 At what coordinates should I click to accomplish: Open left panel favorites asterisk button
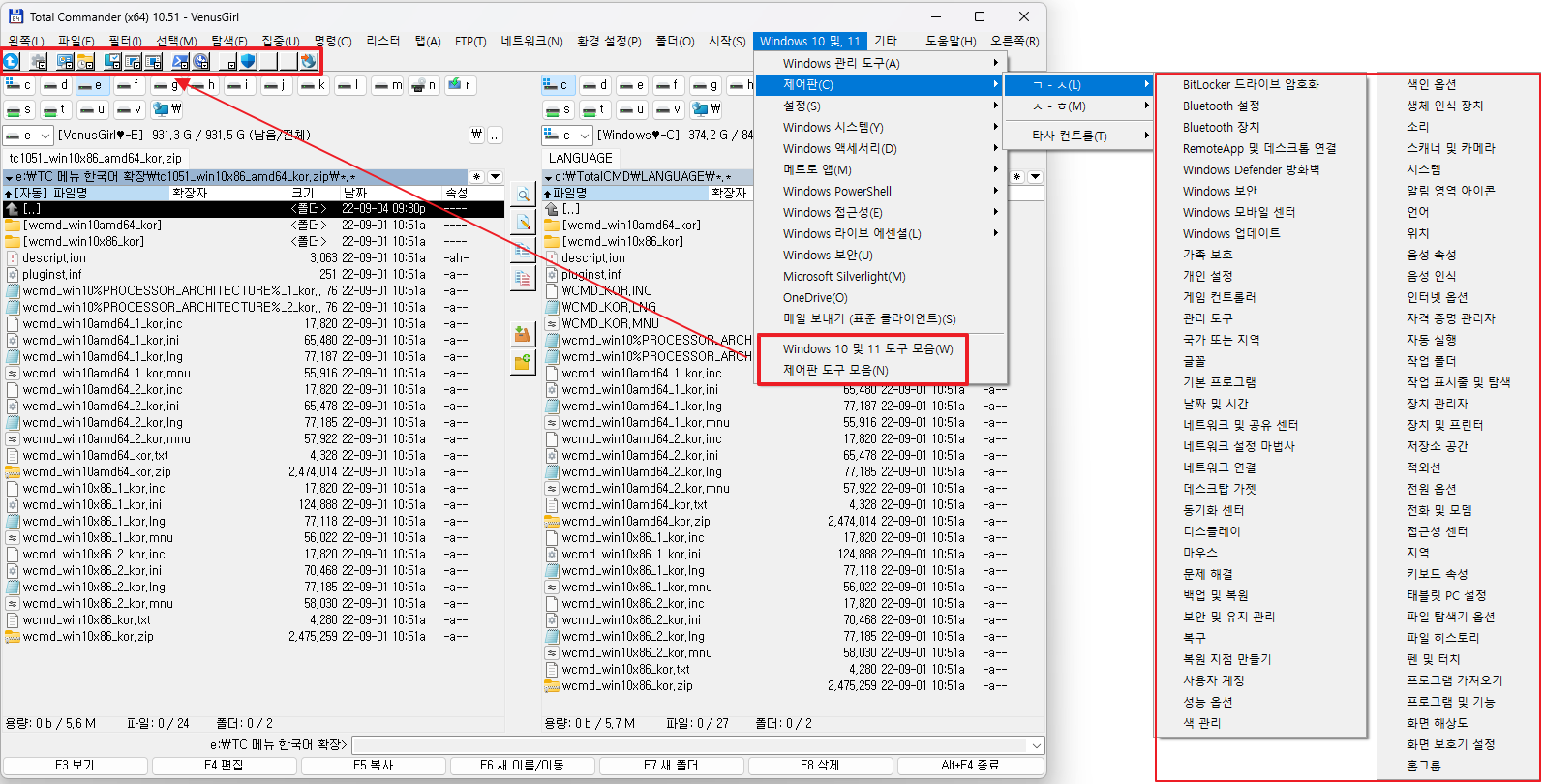tap(476, 177)
